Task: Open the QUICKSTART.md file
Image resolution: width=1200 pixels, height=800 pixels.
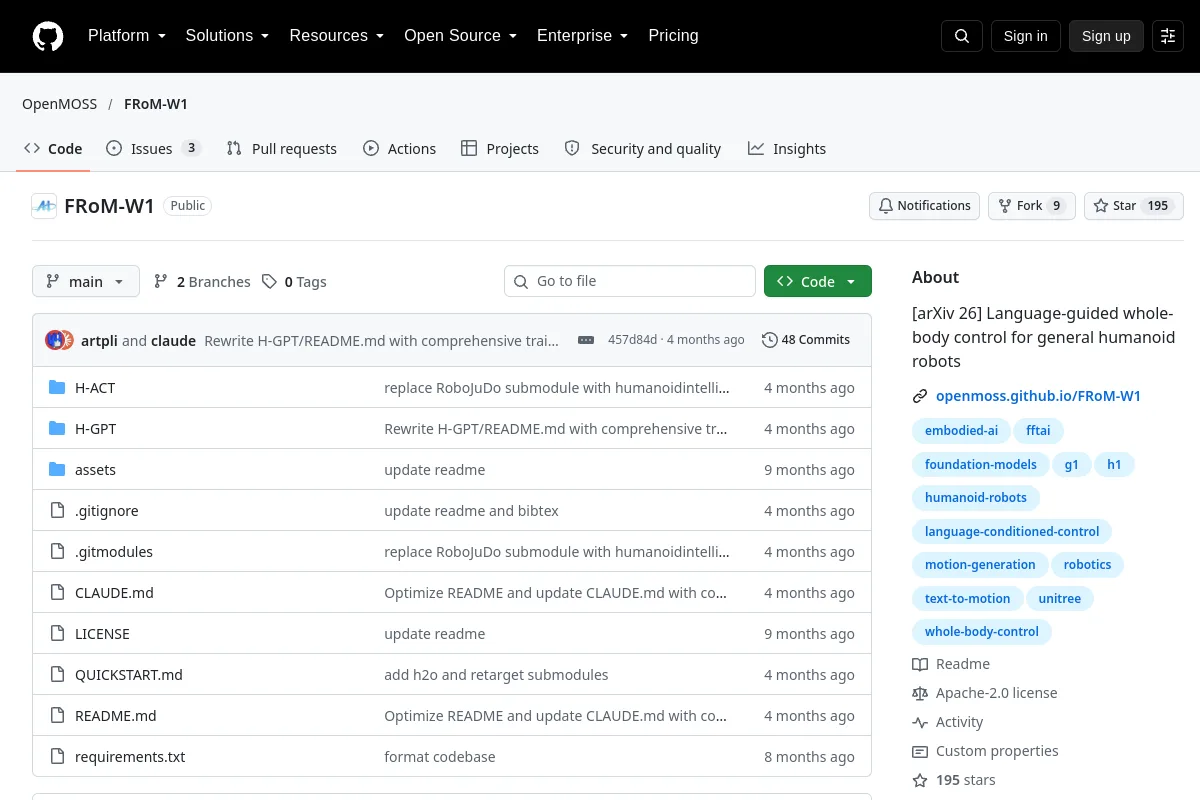Action: (x=129, y=675)
